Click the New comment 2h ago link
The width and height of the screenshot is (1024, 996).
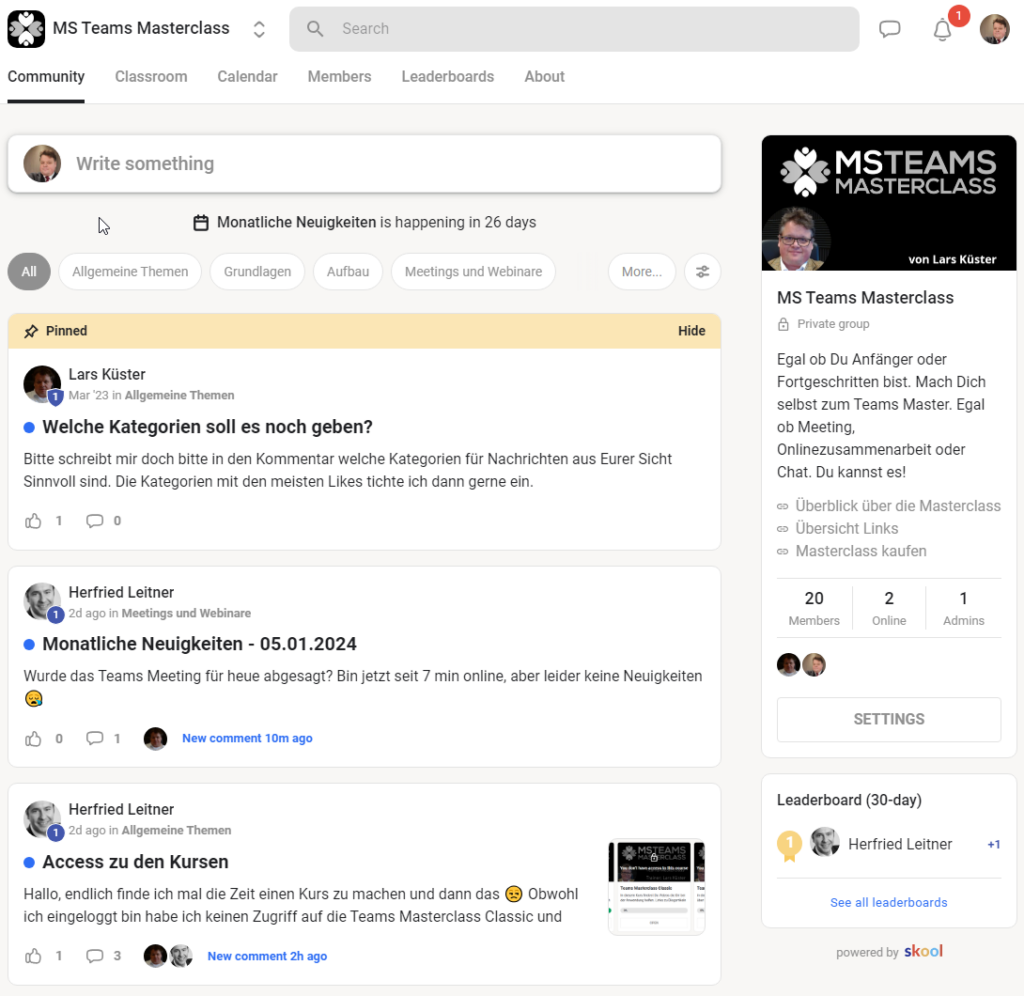(x=267, y=956)
